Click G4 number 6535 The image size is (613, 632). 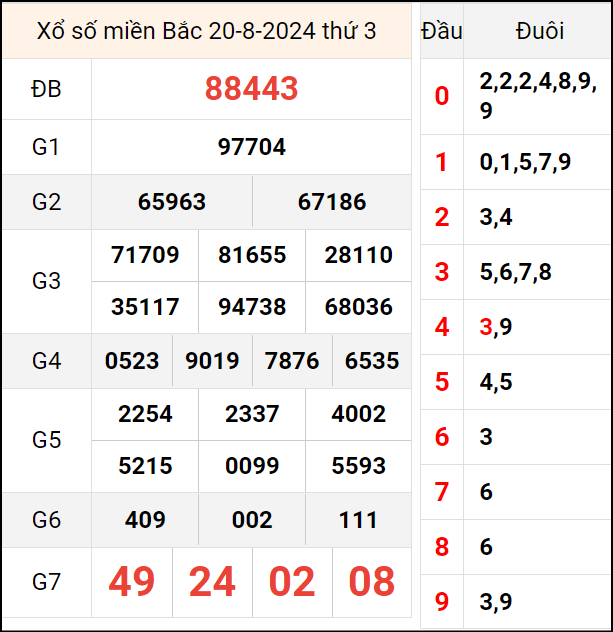(372, 361)
